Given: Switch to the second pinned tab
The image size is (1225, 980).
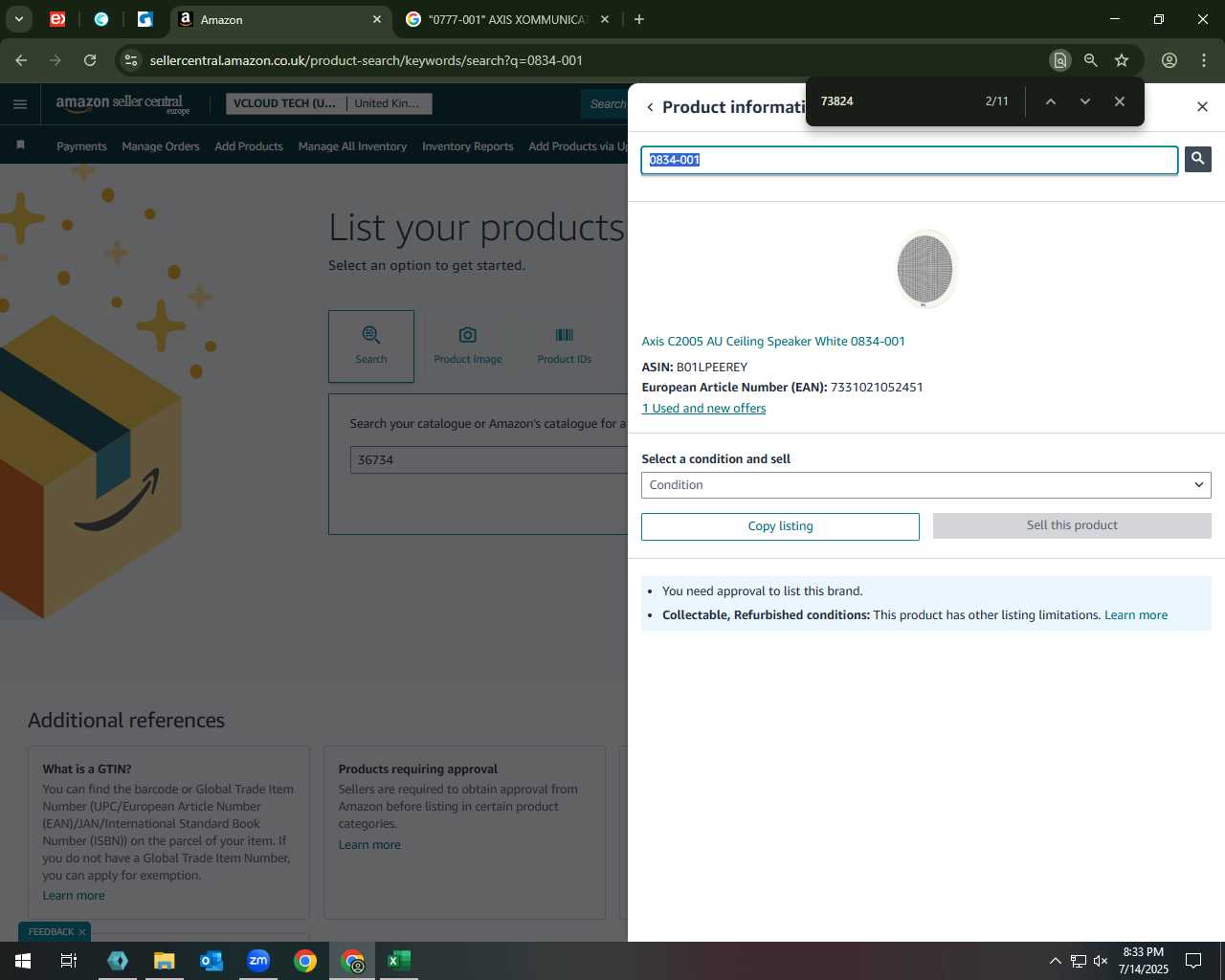Looking at the screenshot, I should [x=101, y=19].
